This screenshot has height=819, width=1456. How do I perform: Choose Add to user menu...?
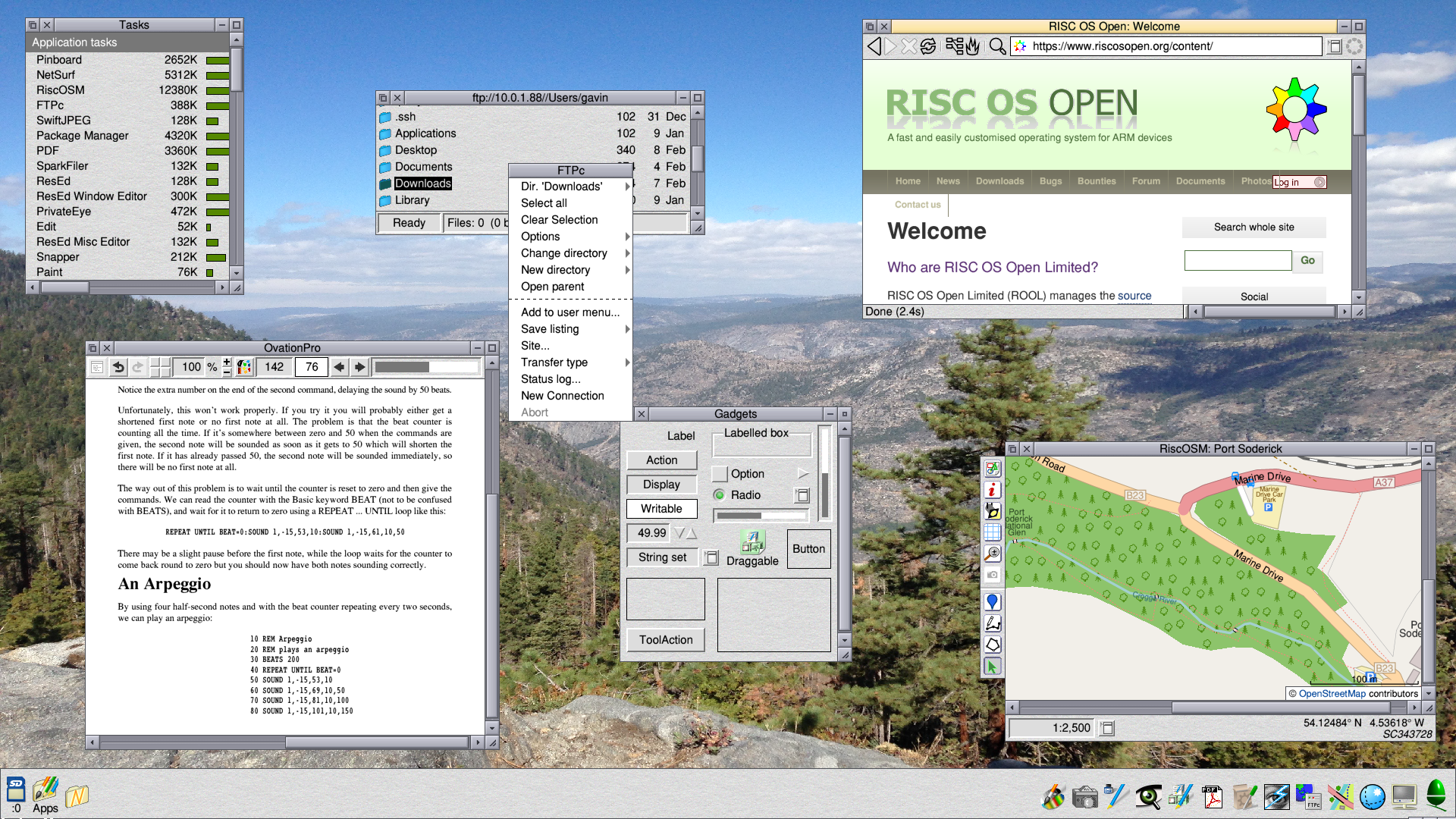click(x=570, y=312)
